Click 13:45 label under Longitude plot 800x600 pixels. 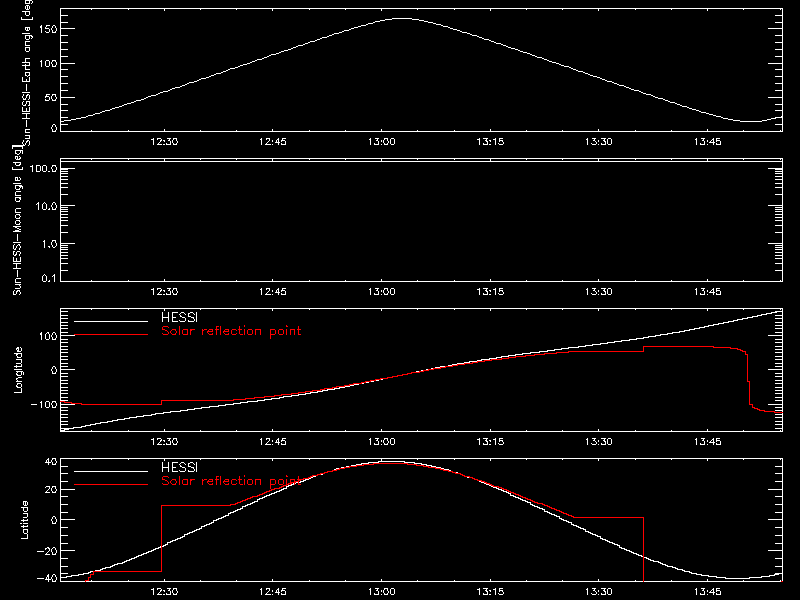coord(708,442)
